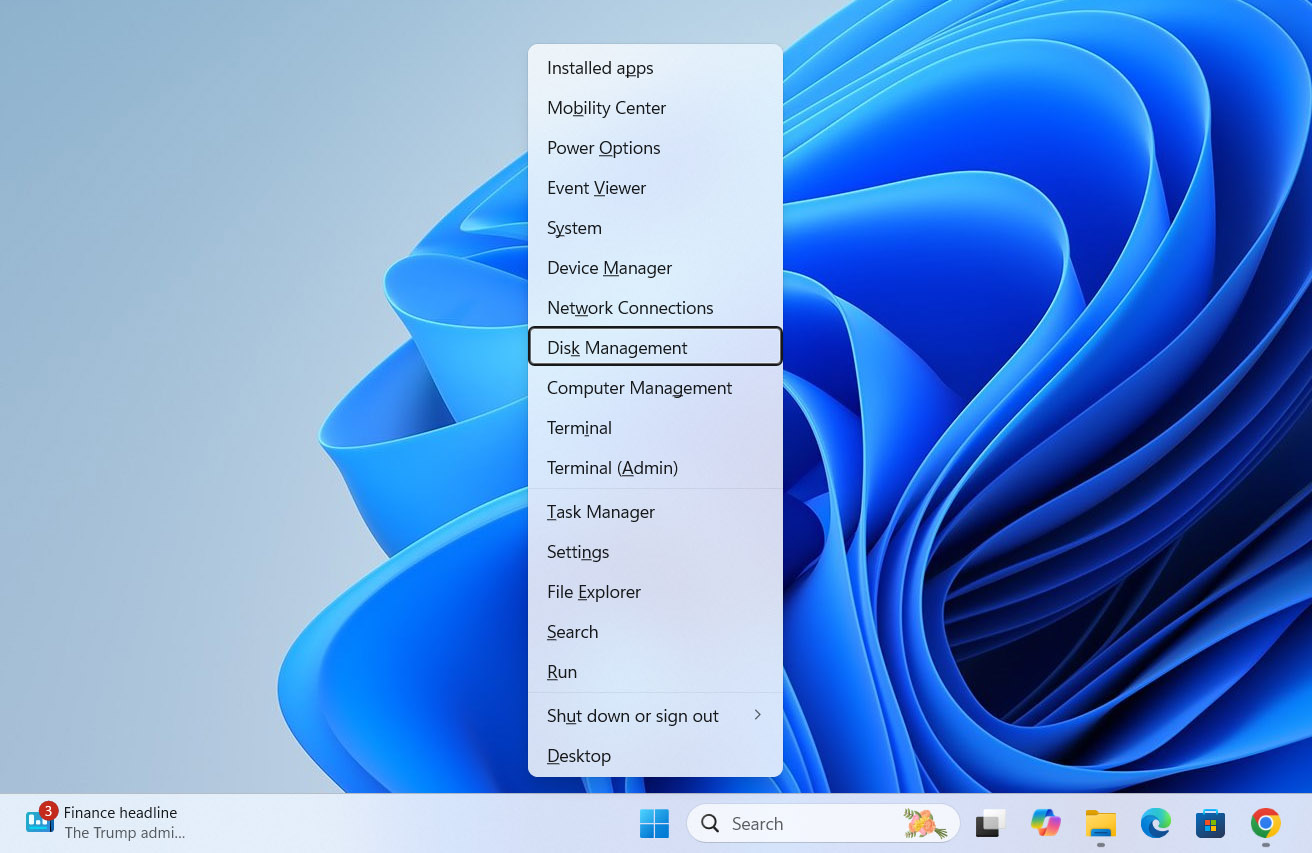Open Task Manager
Viewport: 1312px width, 853px height.
click(x=655, y=512)
